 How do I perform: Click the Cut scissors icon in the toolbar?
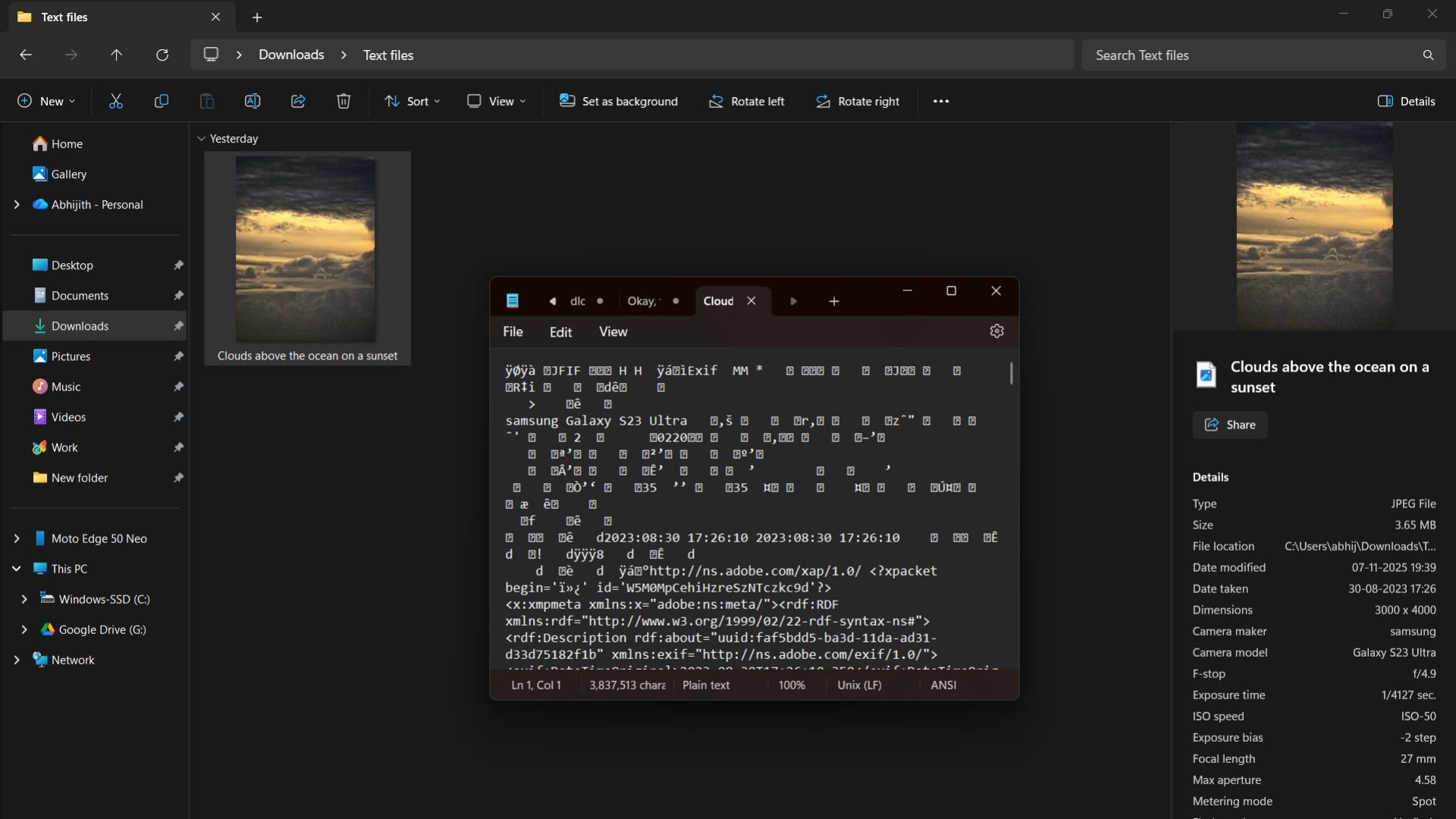click(x=115, y=101)
